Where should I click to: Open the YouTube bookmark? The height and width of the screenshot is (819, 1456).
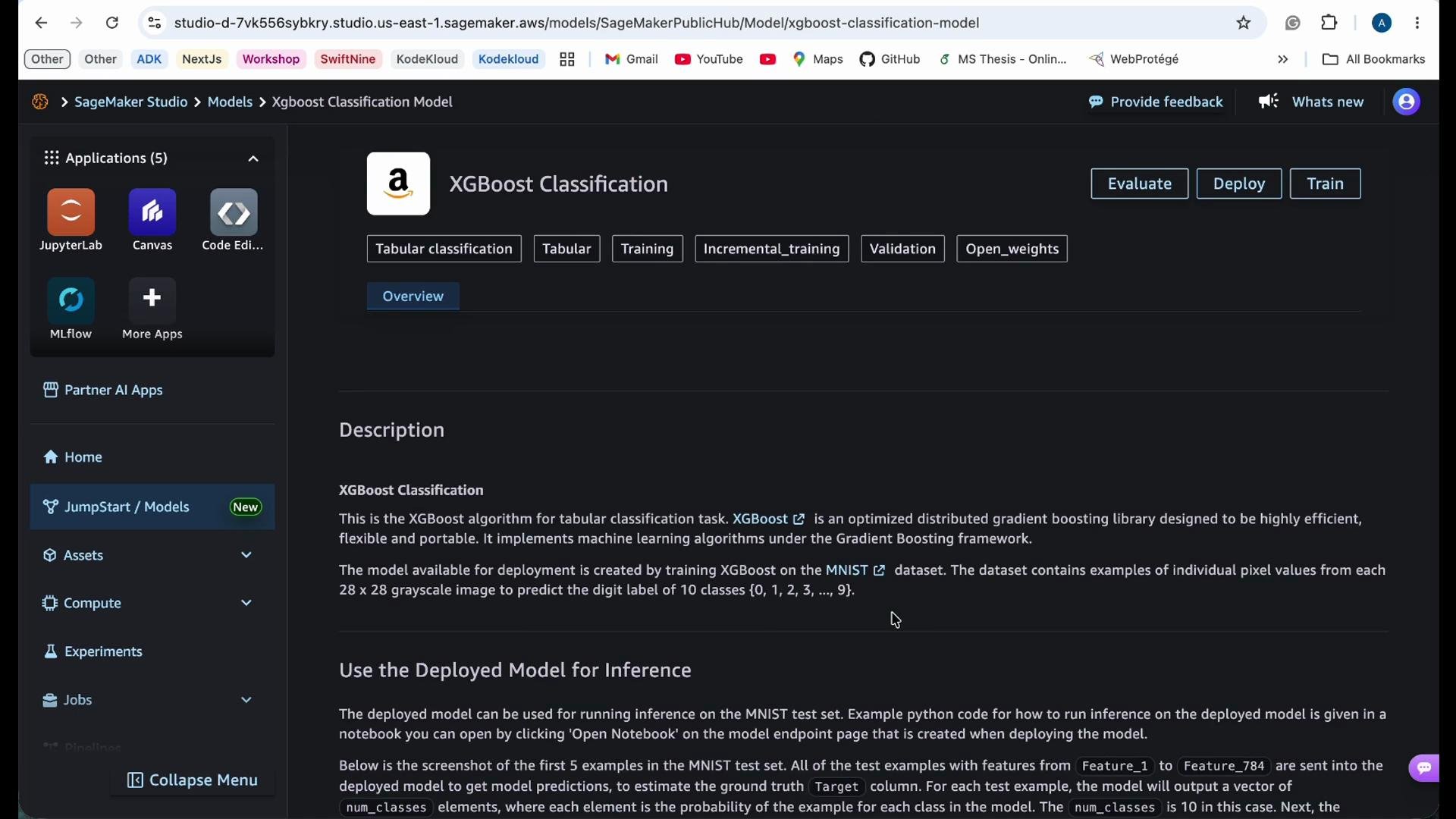point(709,59)
